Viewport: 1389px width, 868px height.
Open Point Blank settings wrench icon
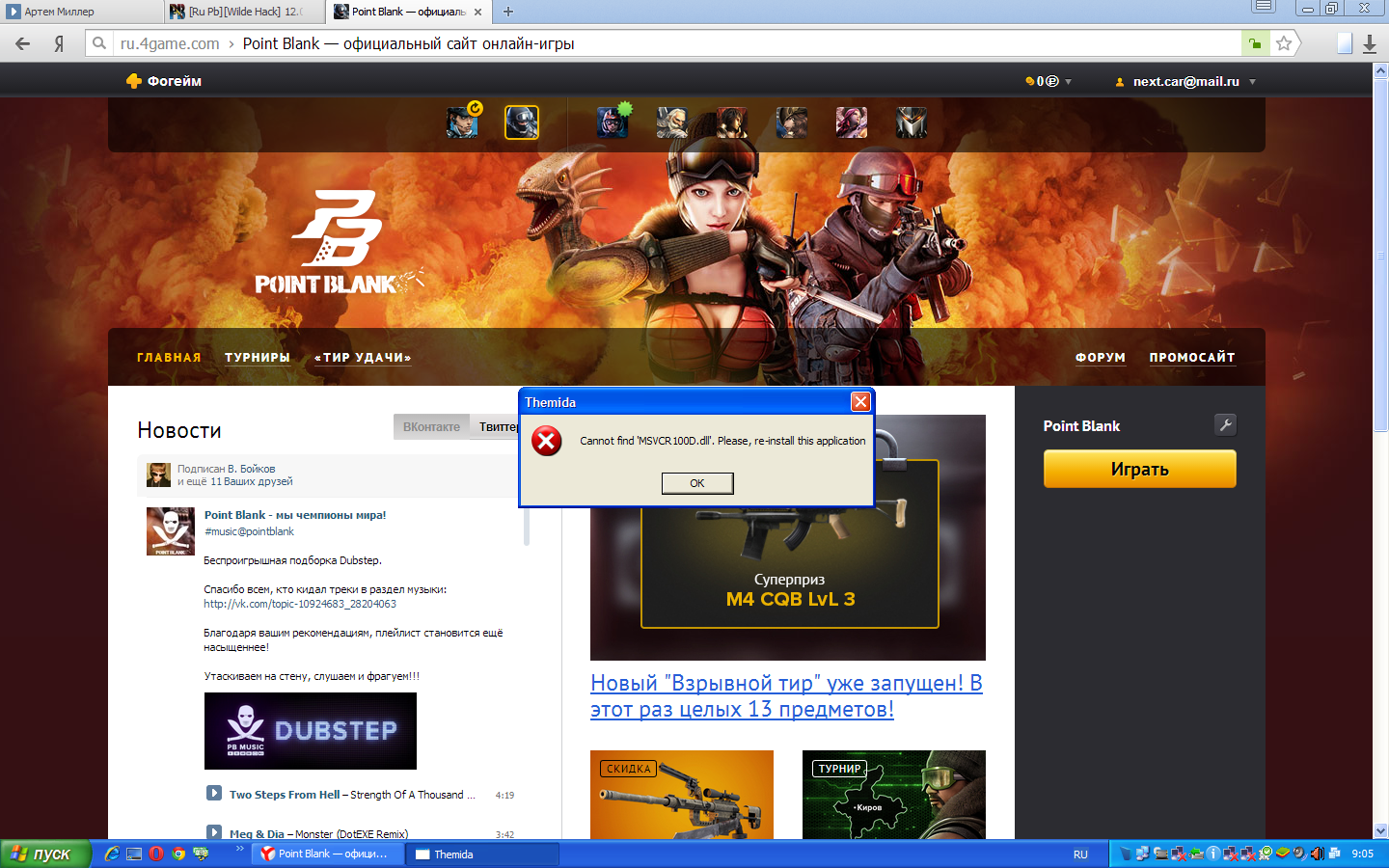click(1225, 424)
